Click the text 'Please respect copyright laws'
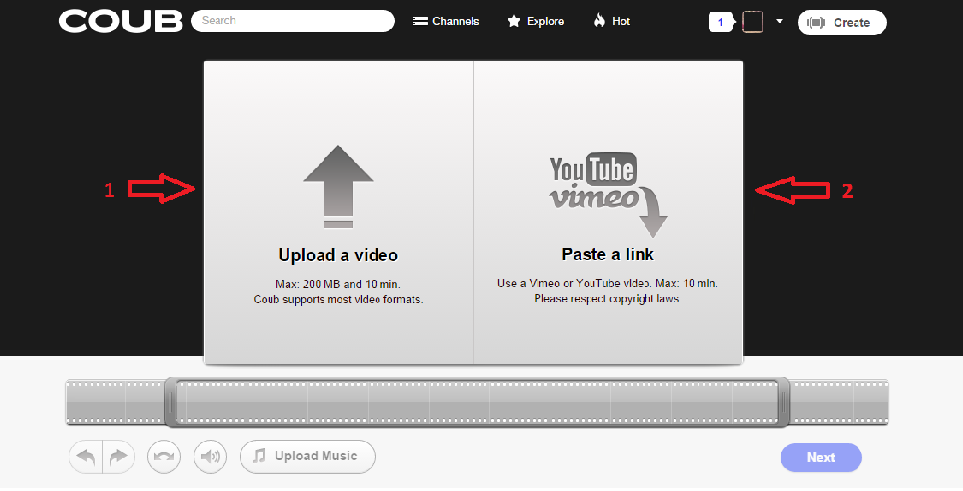Image resolution: width=963 pixels, height=491 pixels. click(x=607, y=299)
